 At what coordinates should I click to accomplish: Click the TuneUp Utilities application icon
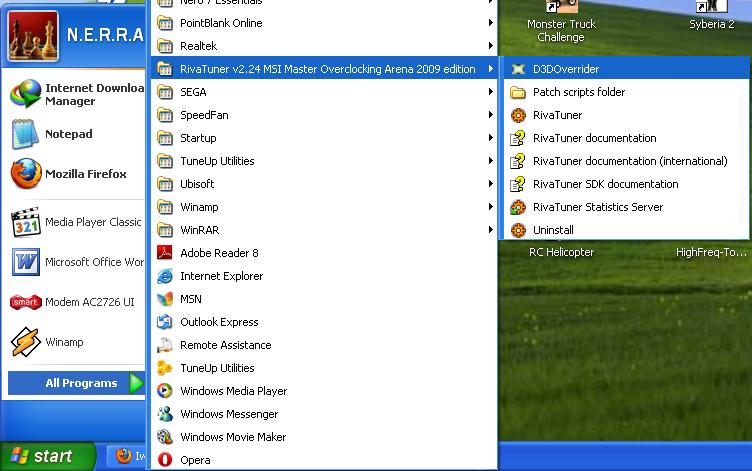click(165, 368)
